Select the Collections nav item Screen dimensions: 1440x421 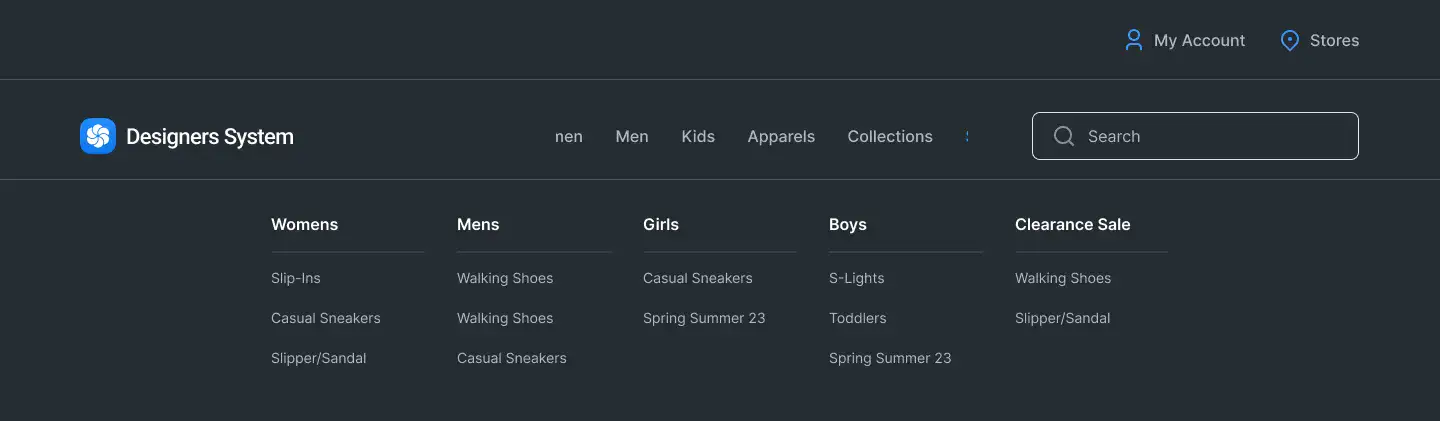pos(890,136)
